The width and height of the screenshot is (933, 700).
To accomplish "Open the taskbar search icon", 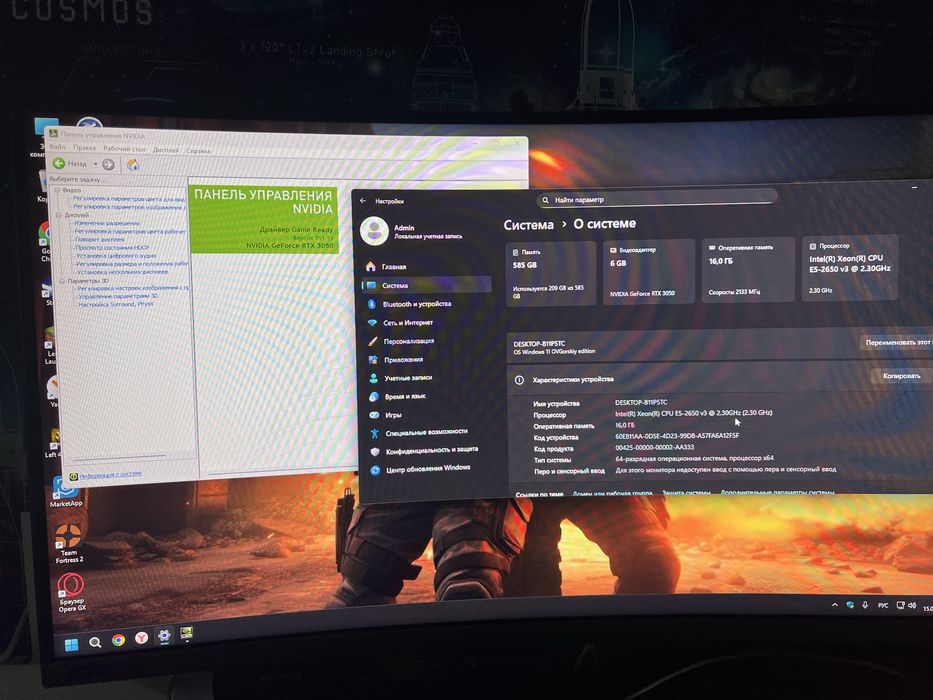I will point(95,643).
